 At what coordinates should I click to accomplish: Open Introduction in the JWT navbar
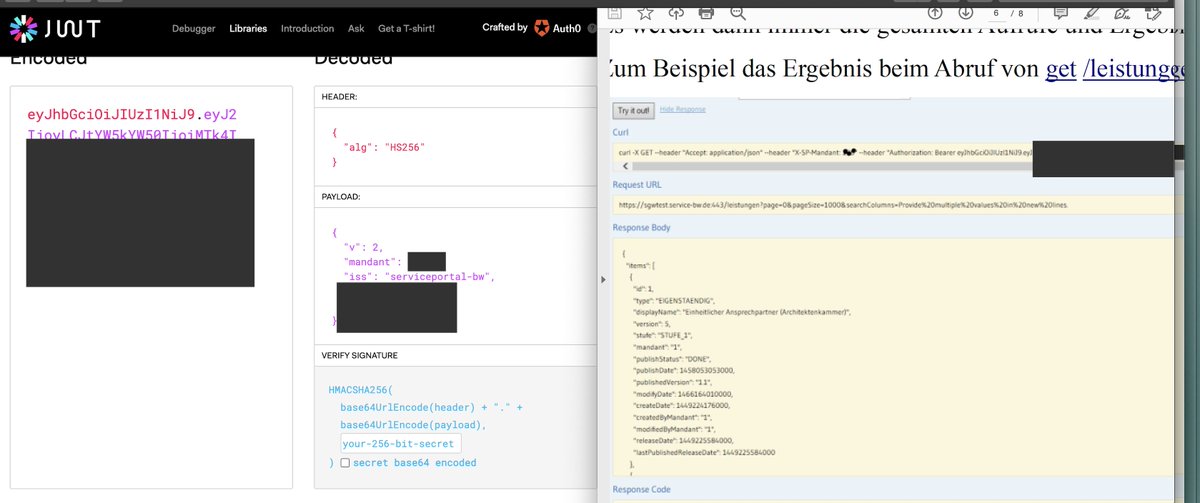click(307, 28)
